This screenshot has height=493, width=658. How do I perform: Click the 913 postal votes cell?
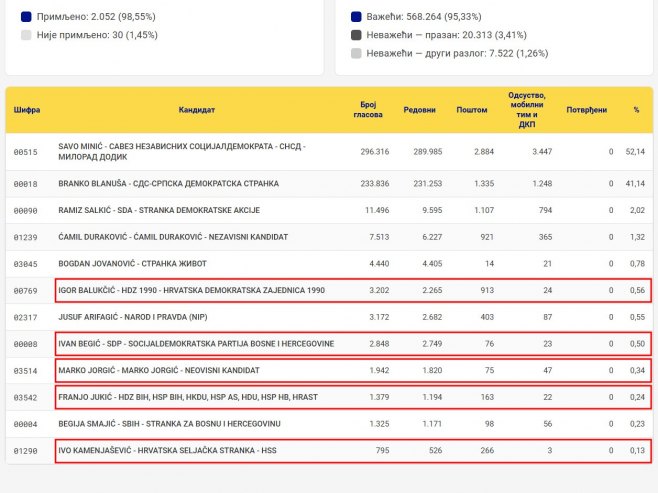click(x=487, y=290)
